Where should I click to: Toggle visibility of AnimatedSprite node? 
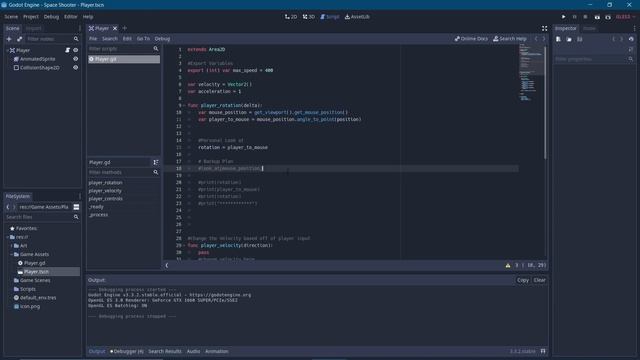click(x=76, y=59)
